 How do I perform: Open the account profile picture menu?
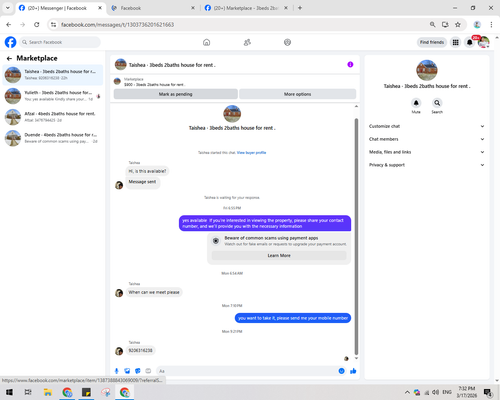click(x=484, y=42)
